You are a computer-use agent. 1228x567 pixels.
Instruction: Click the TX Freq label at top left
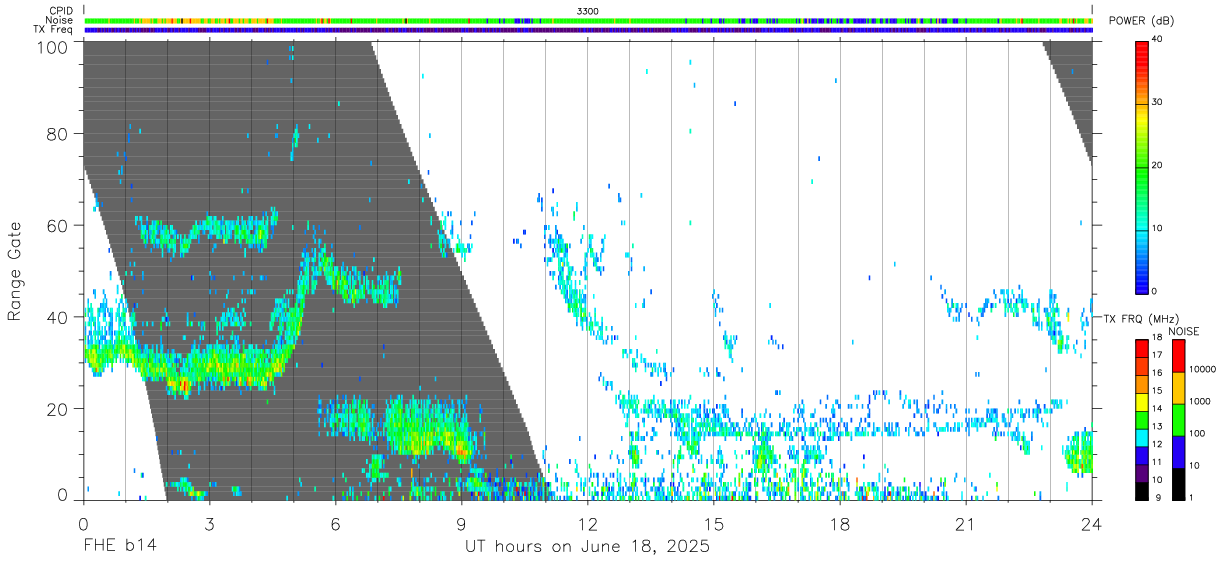(x=53, y=30)
